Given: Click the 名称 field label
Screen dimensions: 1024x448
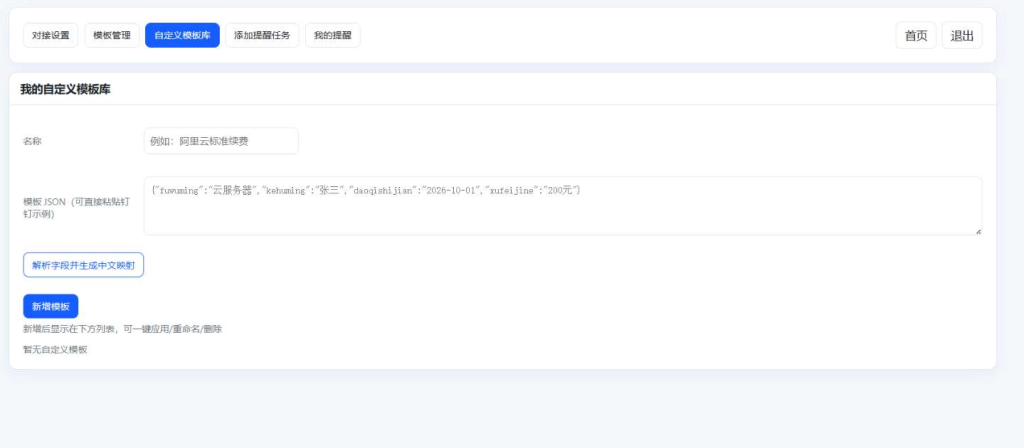Looking at the screenshot, I should pos(33,141).
